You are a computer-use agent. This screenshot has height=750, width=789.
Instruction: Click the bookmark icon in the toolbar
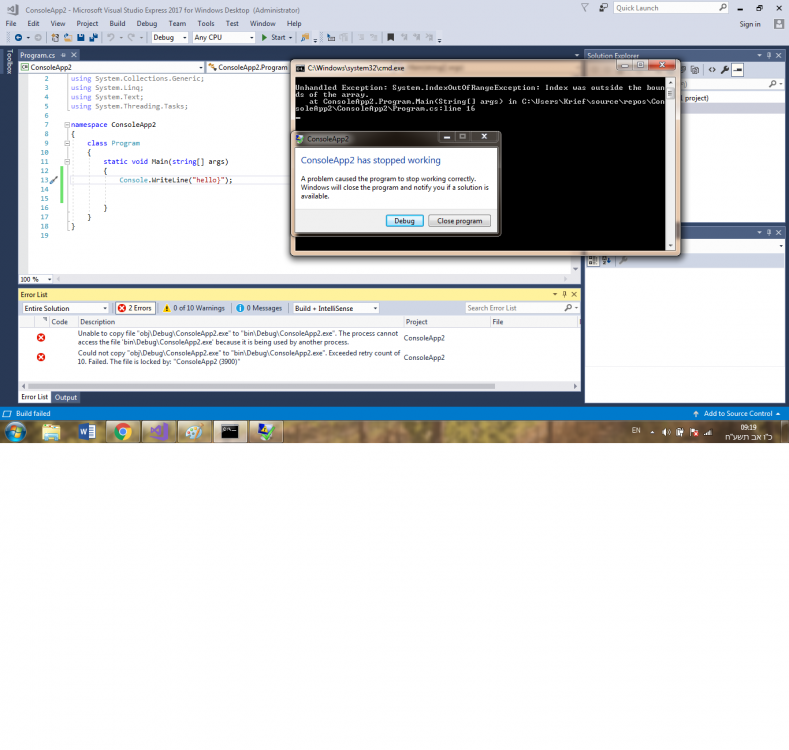pyautogui.click(x=390, y=37)
